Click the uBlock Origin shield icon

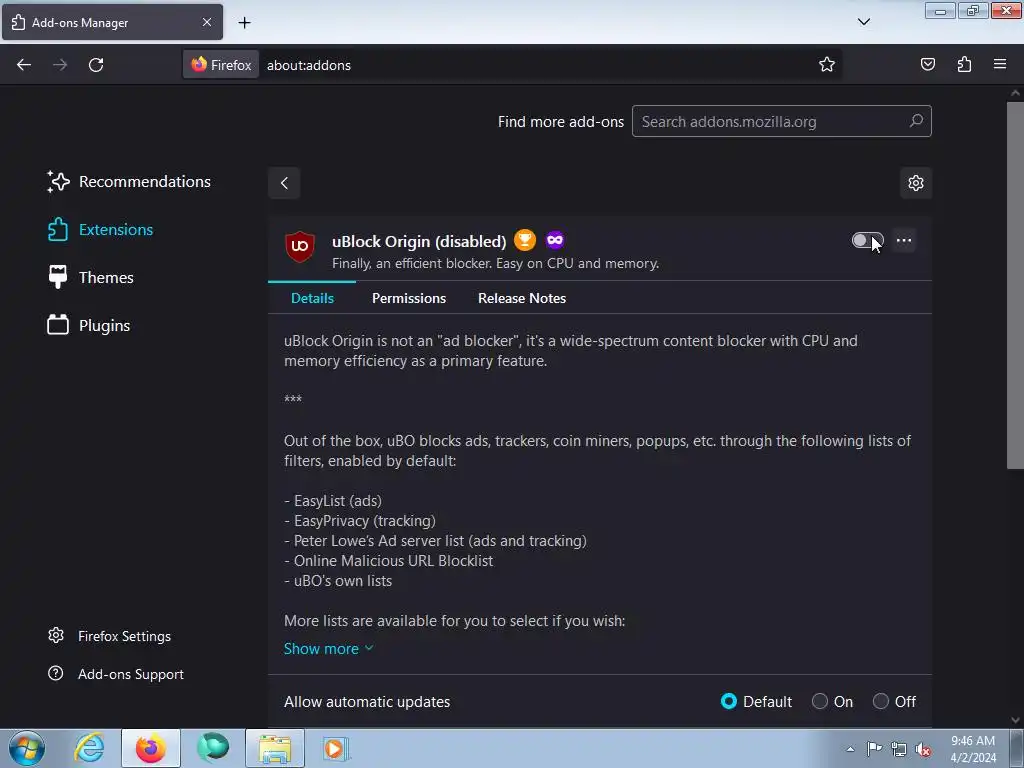click(x=300, y=246)
